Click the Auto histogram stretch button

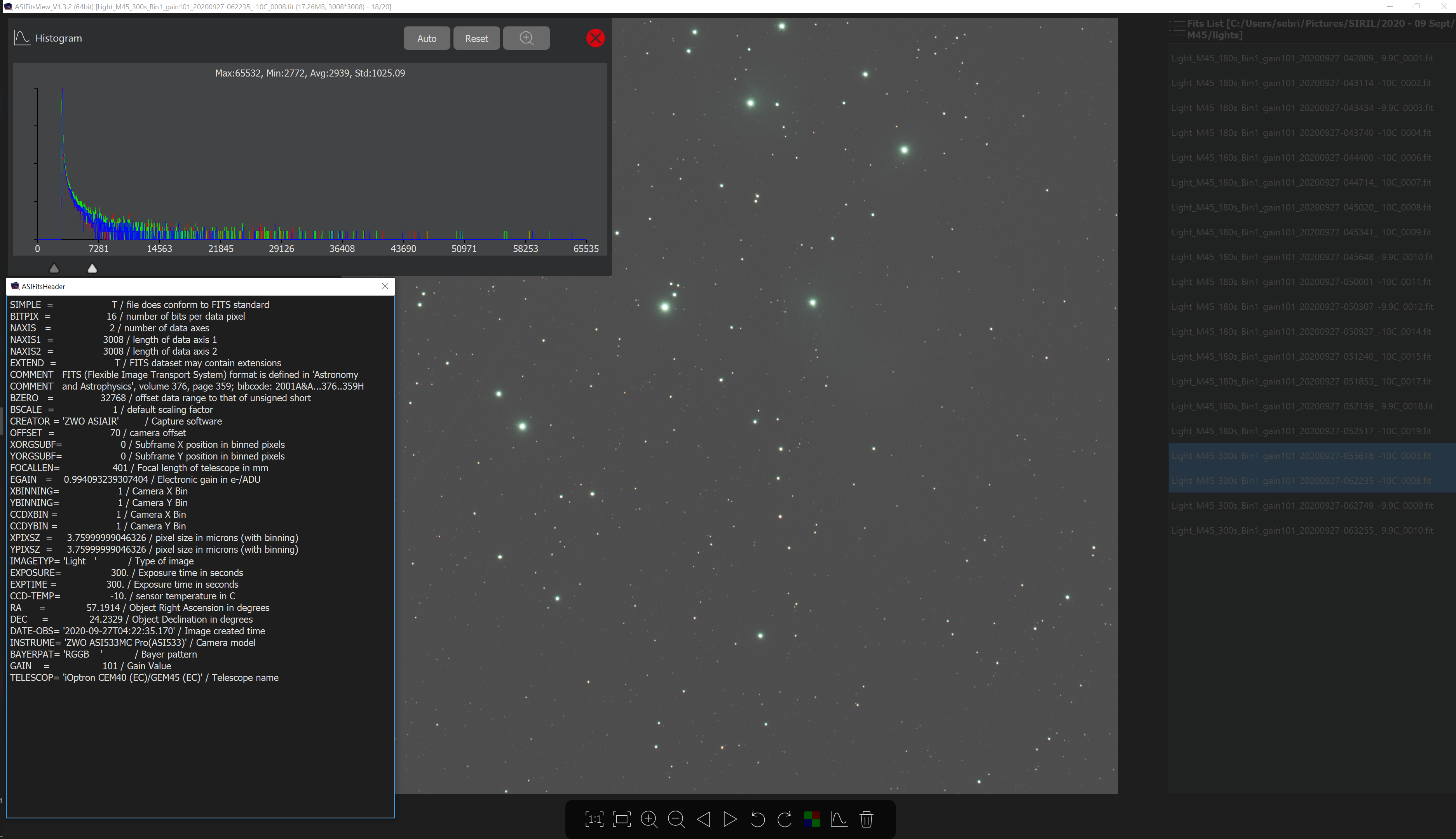coord(427,38)
